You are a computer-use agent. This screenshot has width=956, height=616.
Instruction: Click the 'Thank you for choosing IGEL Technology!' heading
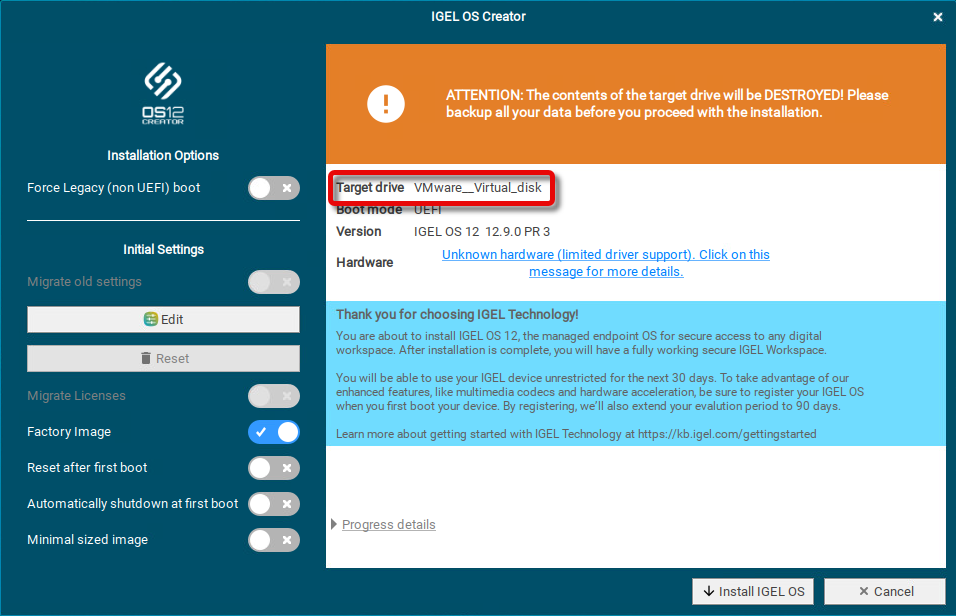click(x=457, y=315)
